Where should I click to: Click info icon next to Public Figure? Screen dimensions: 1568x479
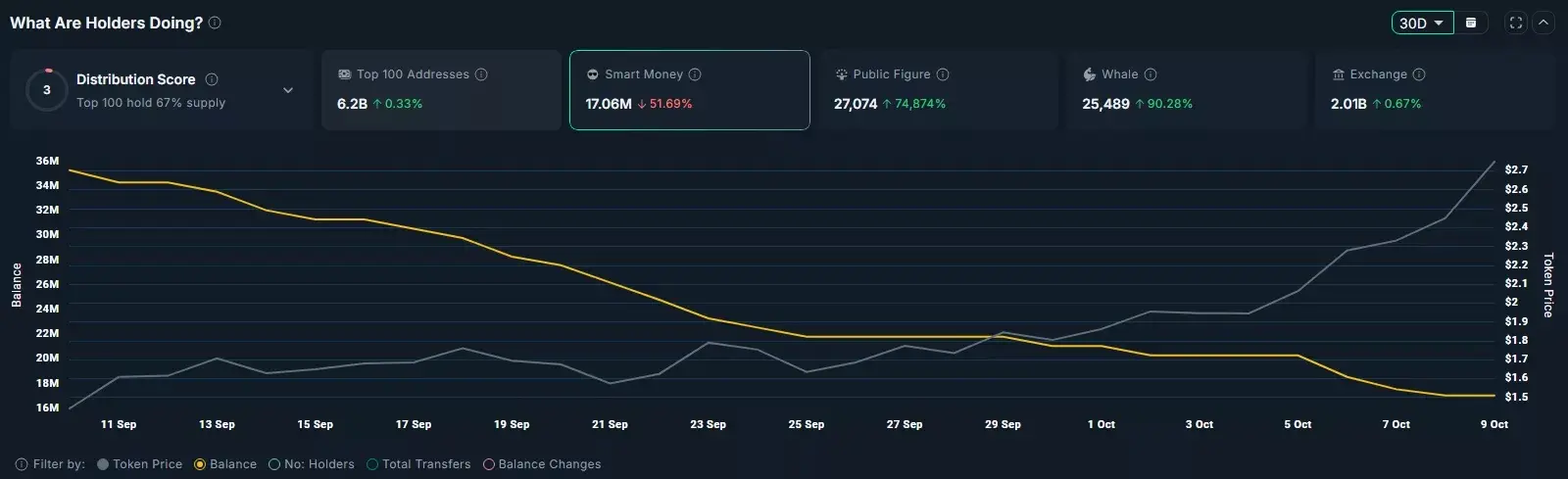(943, 74)
